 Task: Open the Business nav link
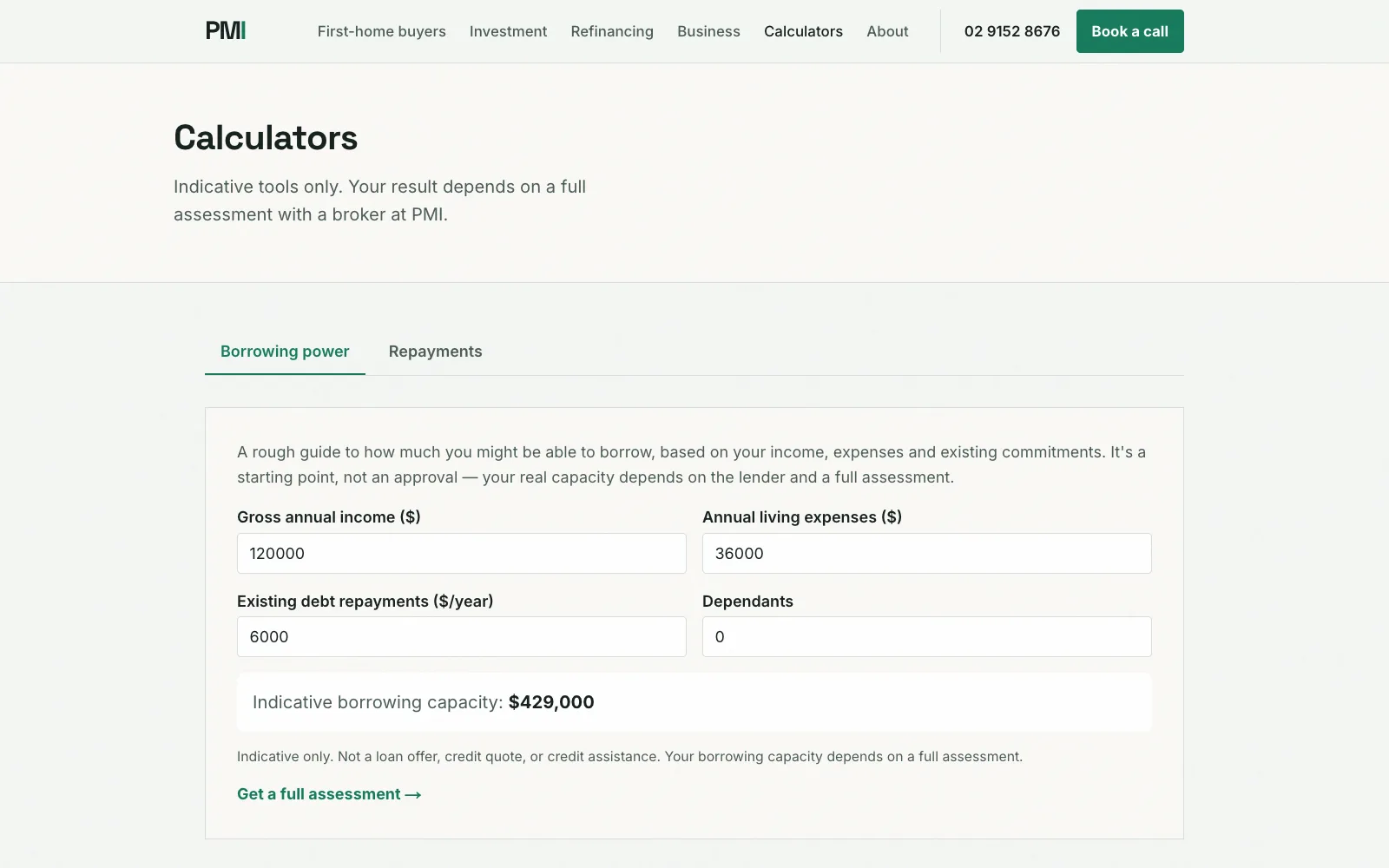708,31
